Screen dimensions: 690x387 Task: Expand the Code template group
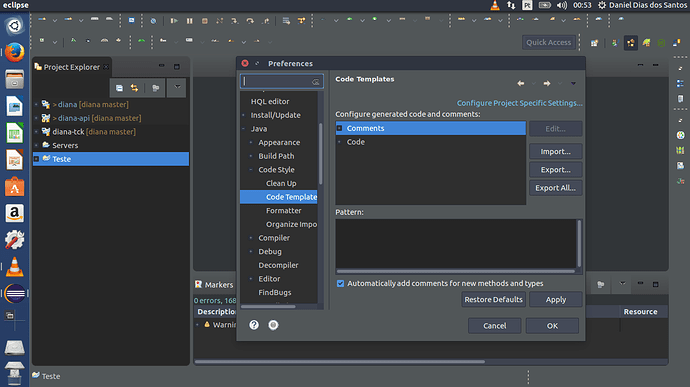339,142
